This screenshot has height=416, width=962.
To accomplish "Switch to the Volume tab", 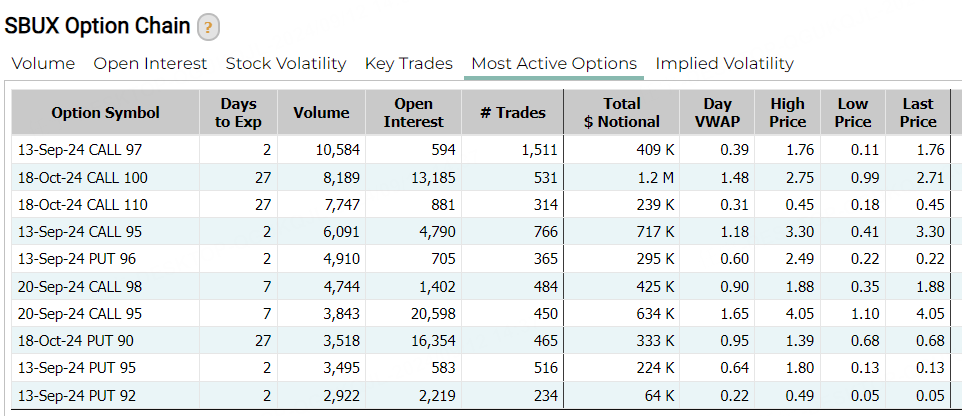I will 43,64.
